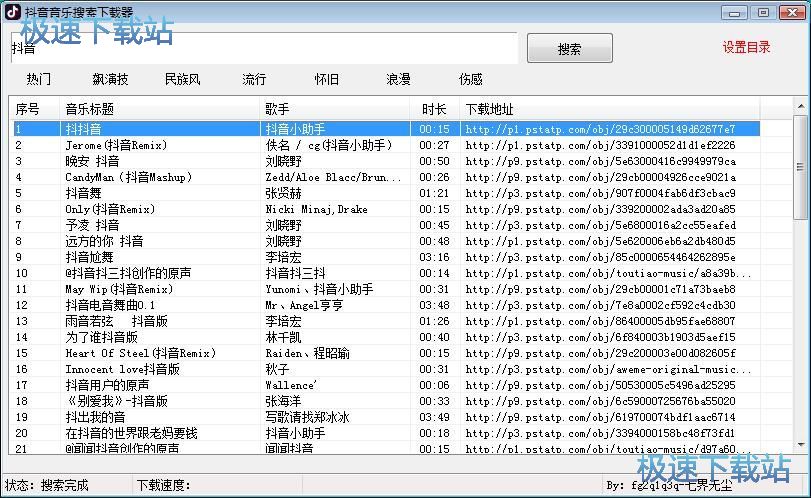
Task: Click the download URL ending 7e8a0002cf592c4cdb30
Action: tap(600, 305)
